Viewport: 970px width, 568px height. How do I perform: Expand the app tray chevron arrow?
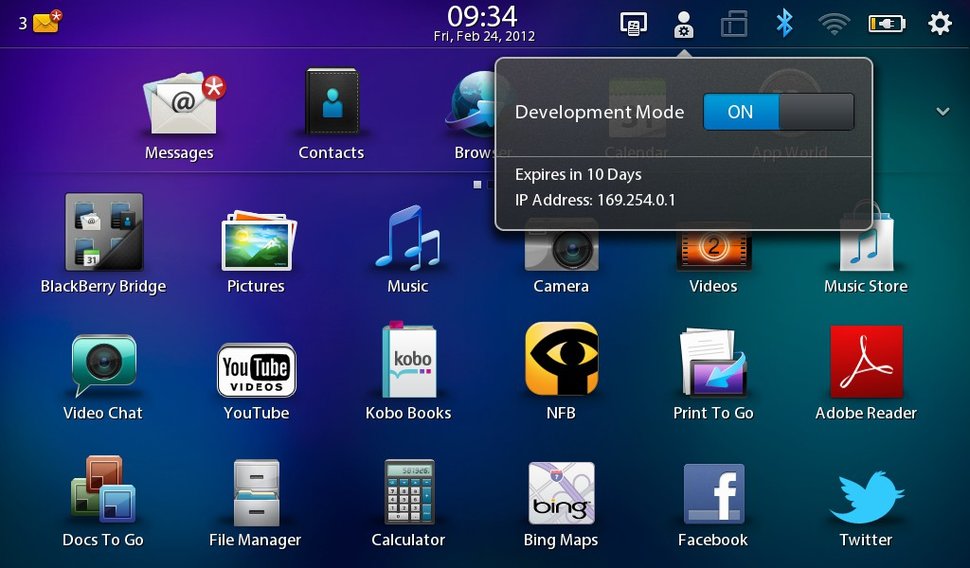943,112
